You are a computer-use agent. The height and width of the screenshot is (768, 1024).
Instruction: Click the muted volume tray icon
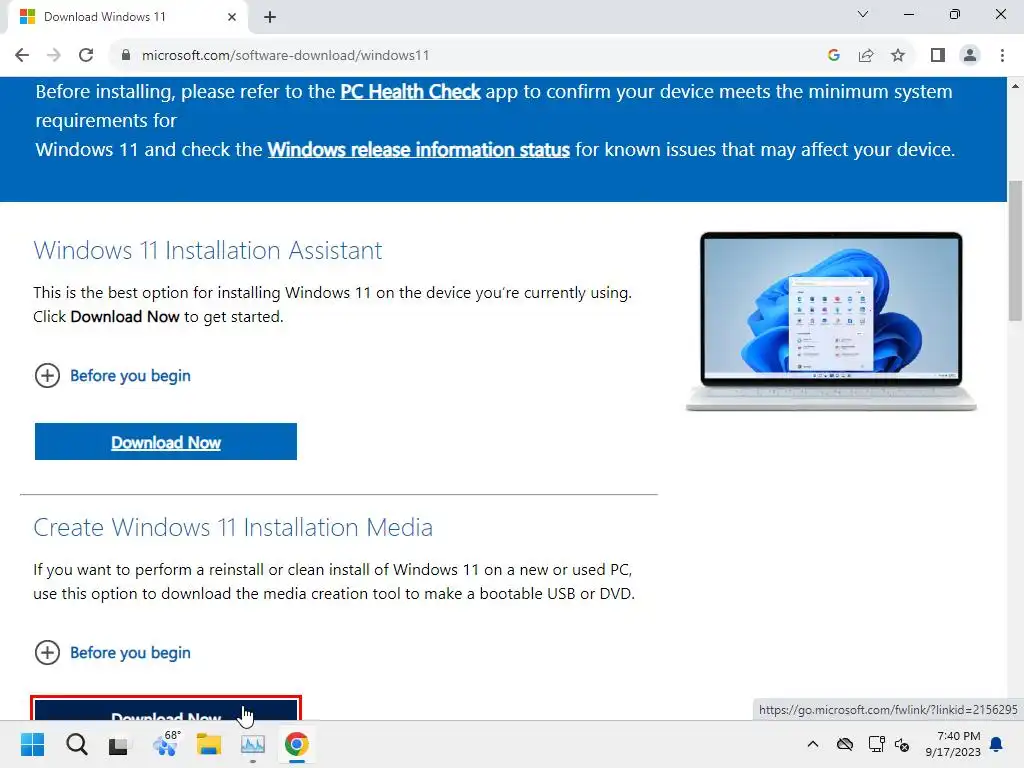[902, 744]
